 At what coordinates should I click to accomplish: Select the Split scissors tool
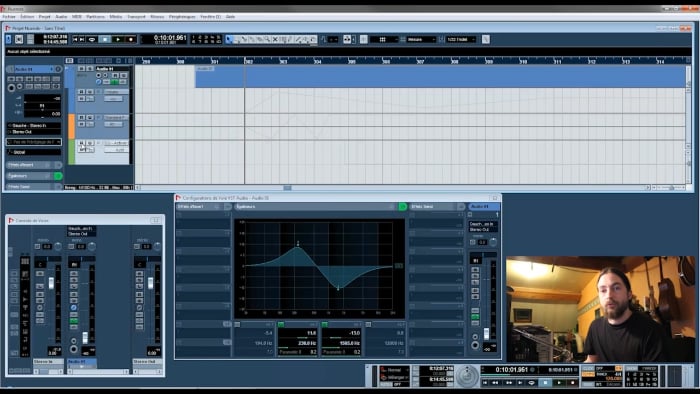point(245,39)
